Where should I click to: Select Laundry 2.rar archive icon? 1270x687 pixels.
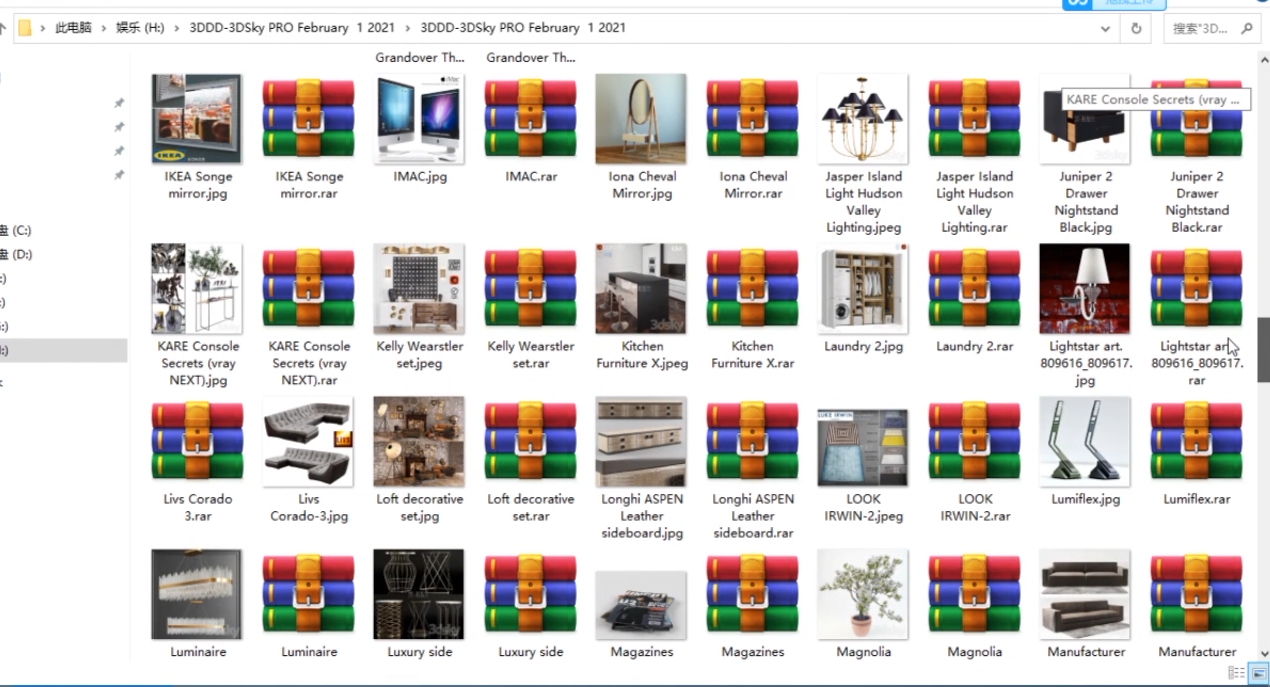(x=974, y=289)
